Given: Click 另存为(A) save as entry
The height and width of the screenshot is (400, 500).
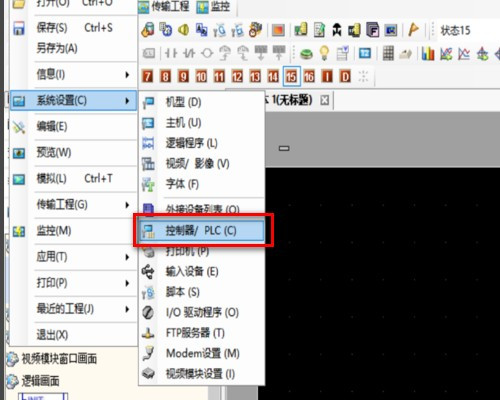Looking at the screenshot, I should coord(57,49).
